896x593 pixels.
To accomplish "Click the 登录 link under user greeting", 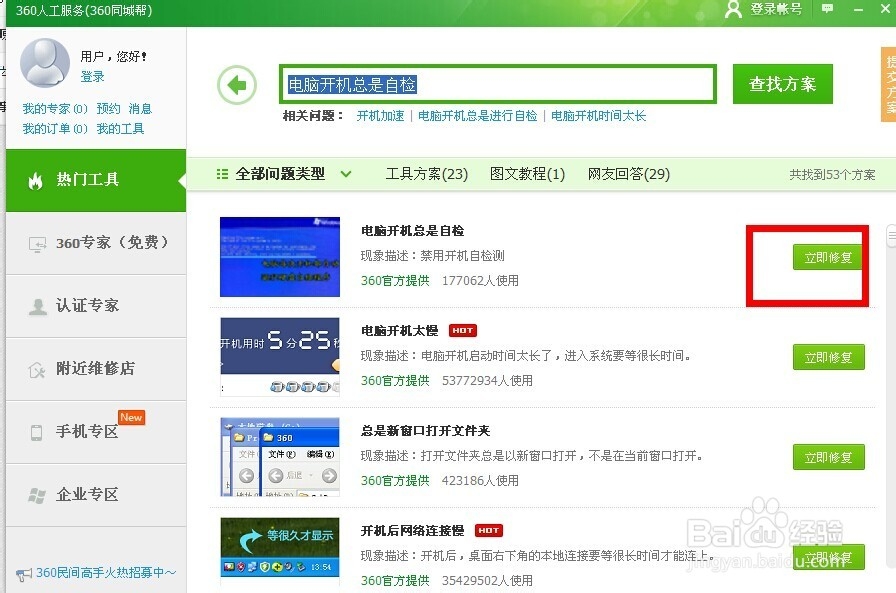I will point(93,77).
